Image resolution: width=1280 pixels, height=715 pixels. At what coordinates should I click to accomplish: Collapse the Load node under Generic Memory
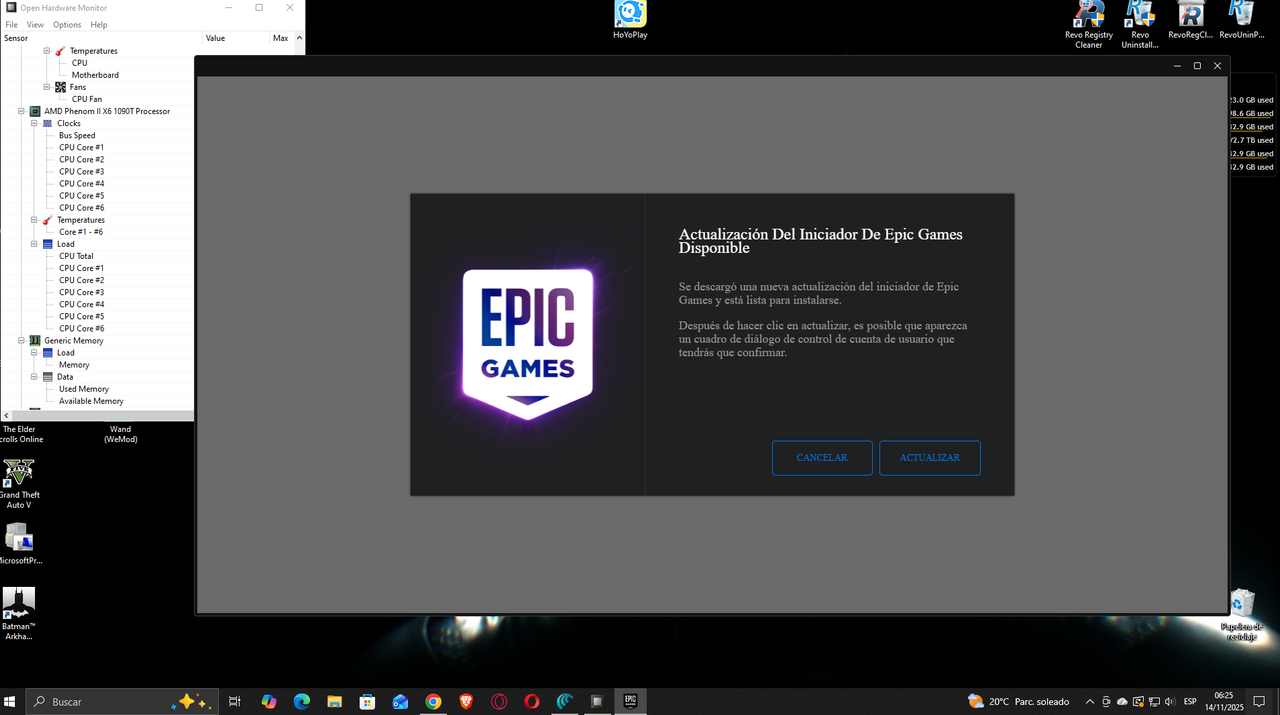pos(34,353)
